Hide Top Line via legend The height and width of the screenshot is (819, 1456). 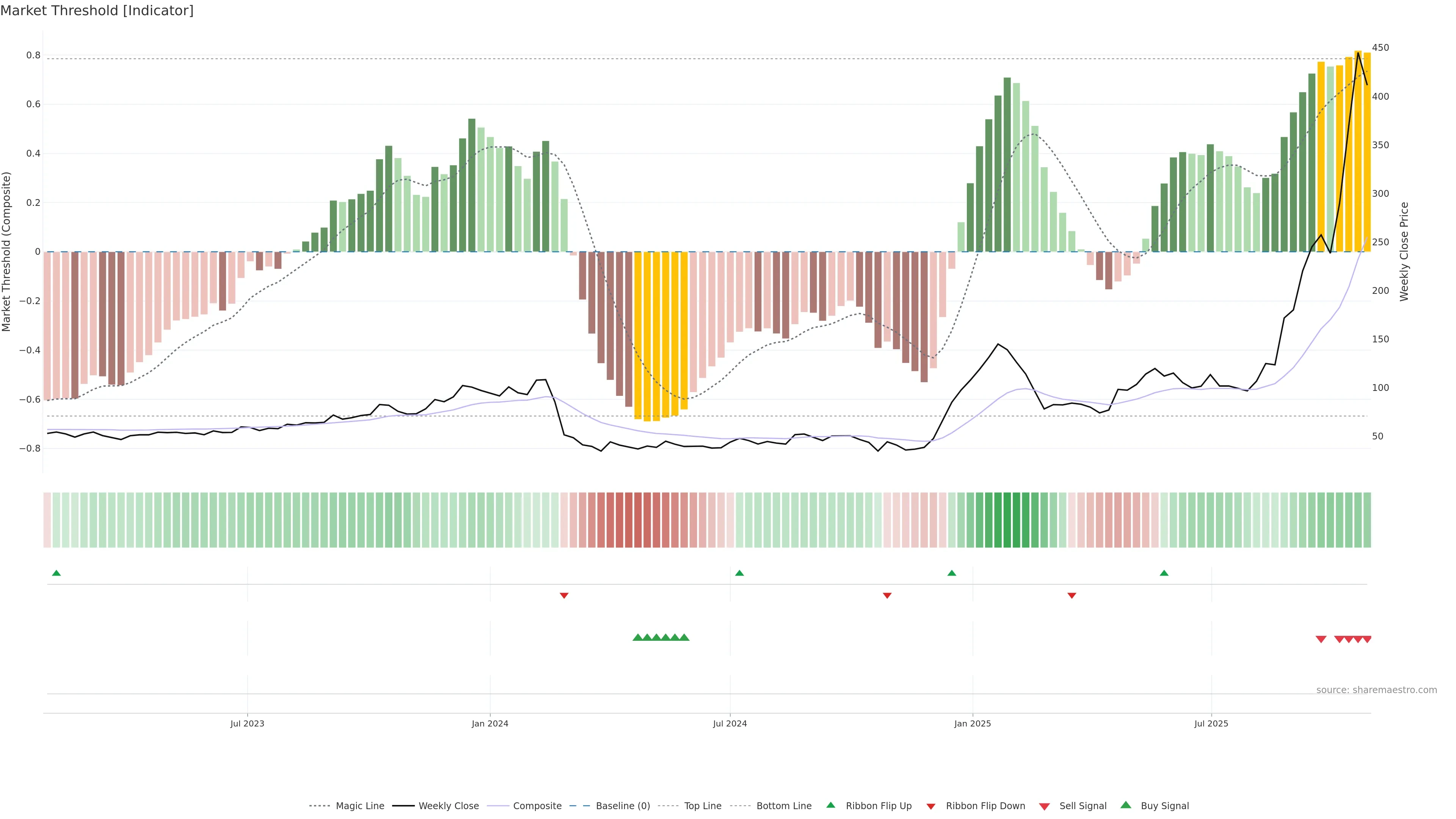pos(703,805)
